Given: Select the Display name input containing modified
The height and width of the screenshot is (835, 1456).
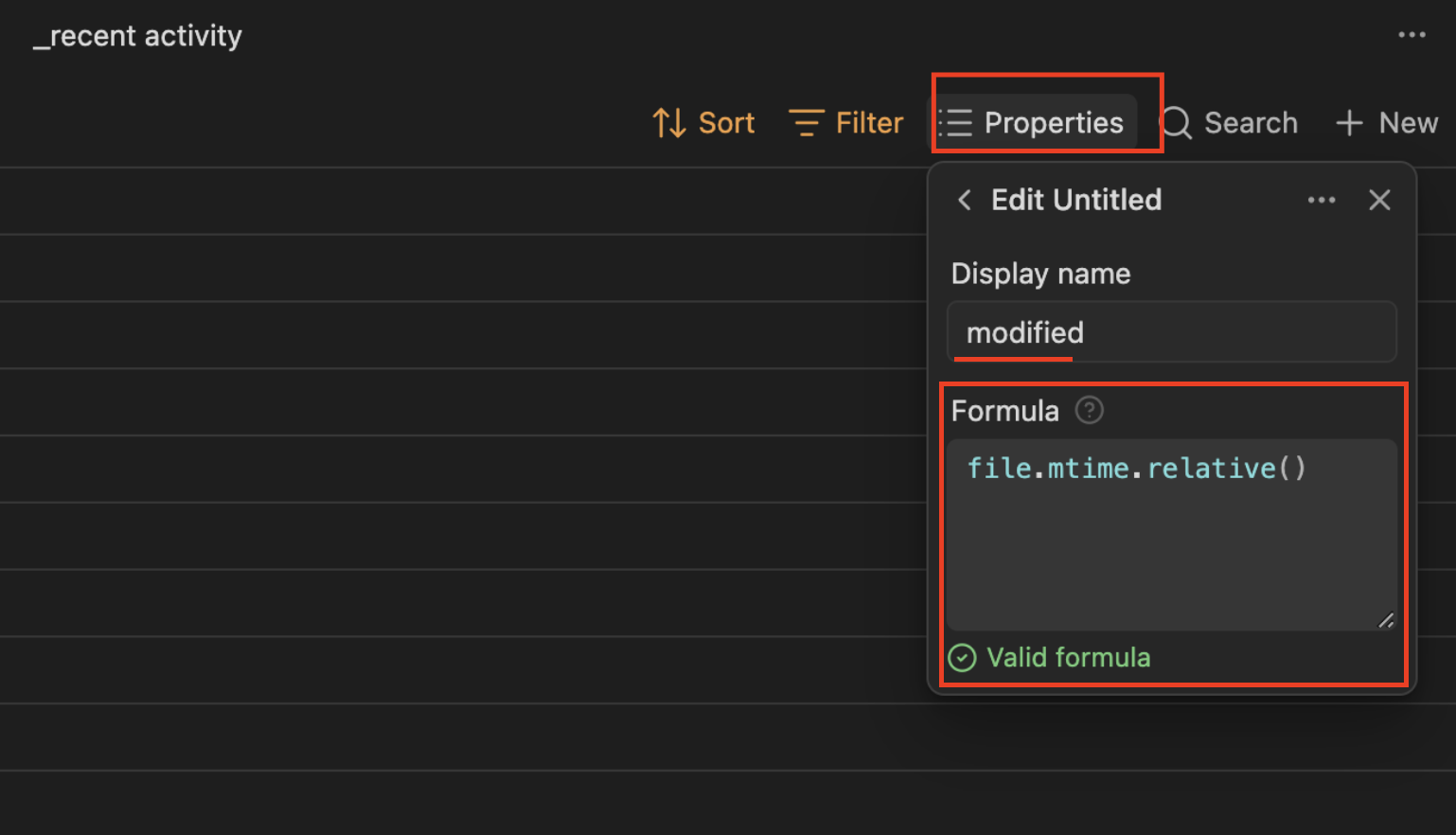Looking at the screenshot, I should pos(1172,331).
